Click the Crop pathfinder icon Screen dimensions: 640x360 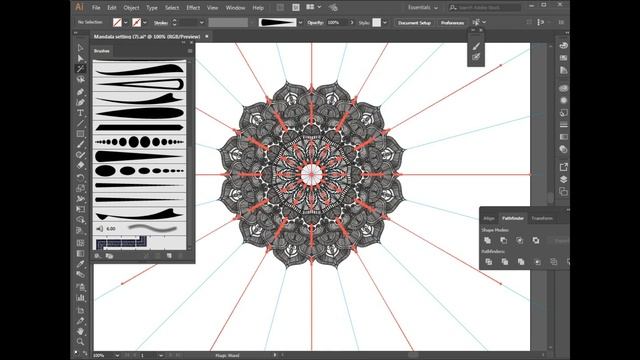[x=538, y=262]
